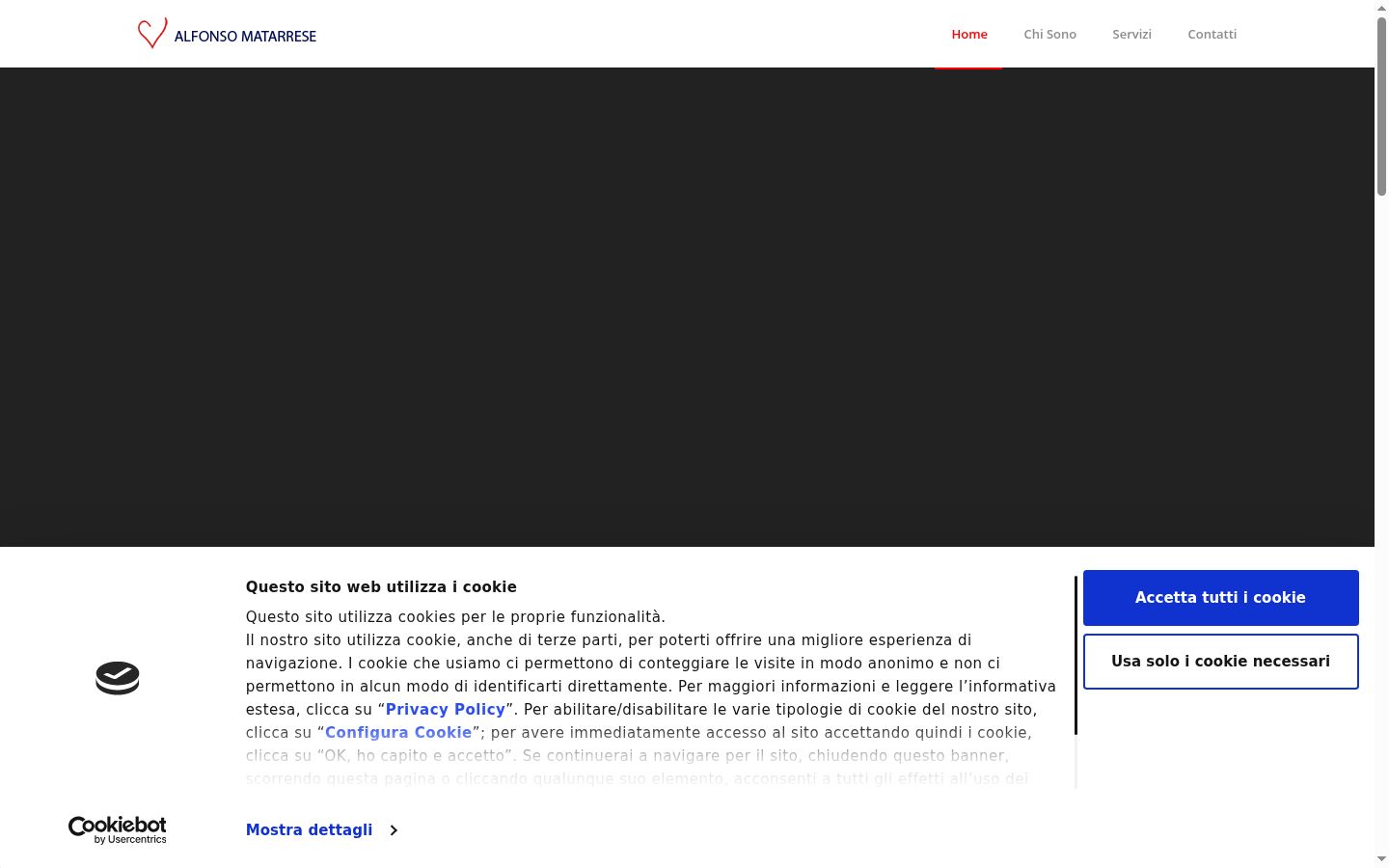Follow the Configura Cookie link
Image resolution: width=1389 pixels, height=868 pixels.
[398, 733]
